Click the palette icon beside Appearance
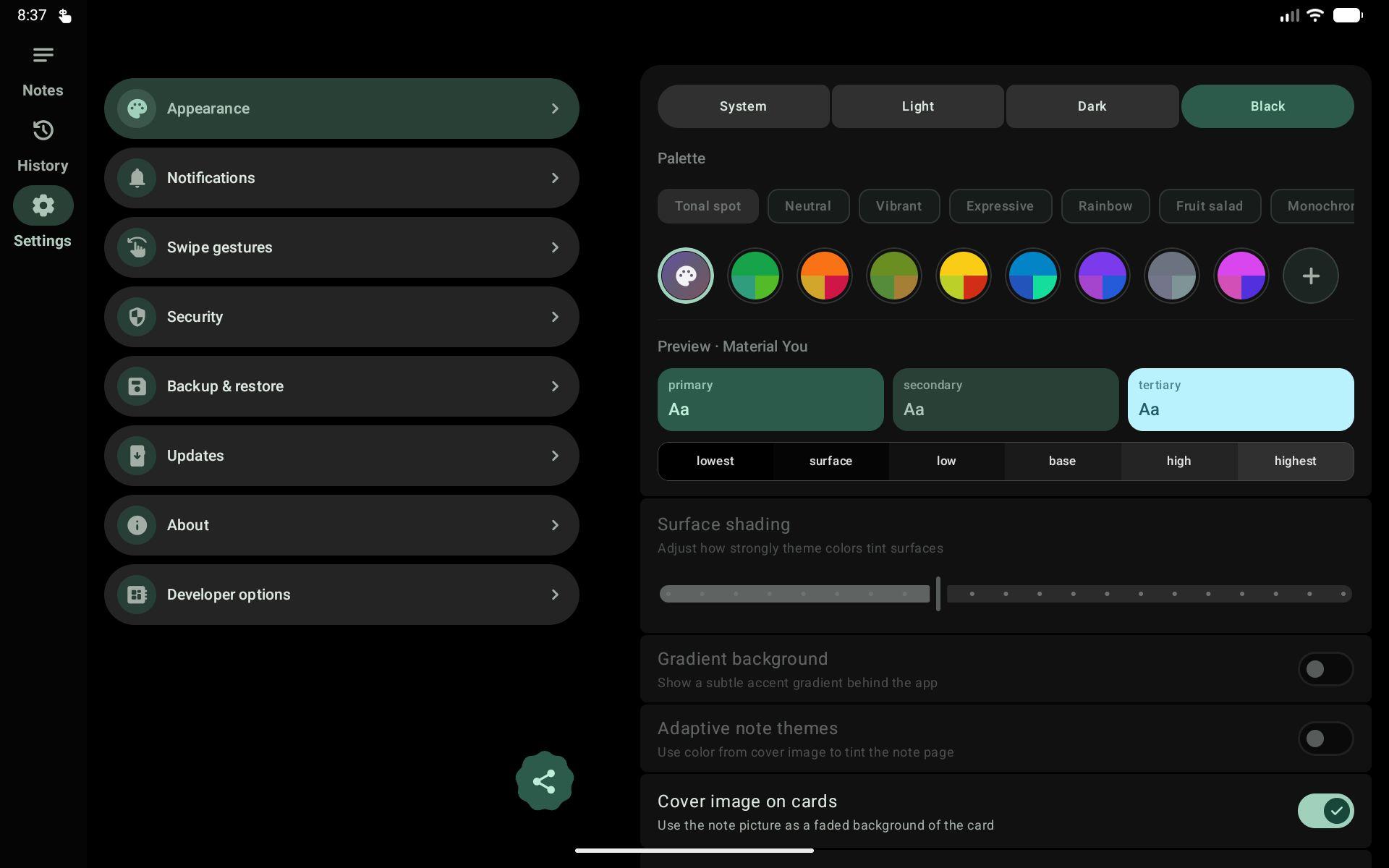 point(137,109)
